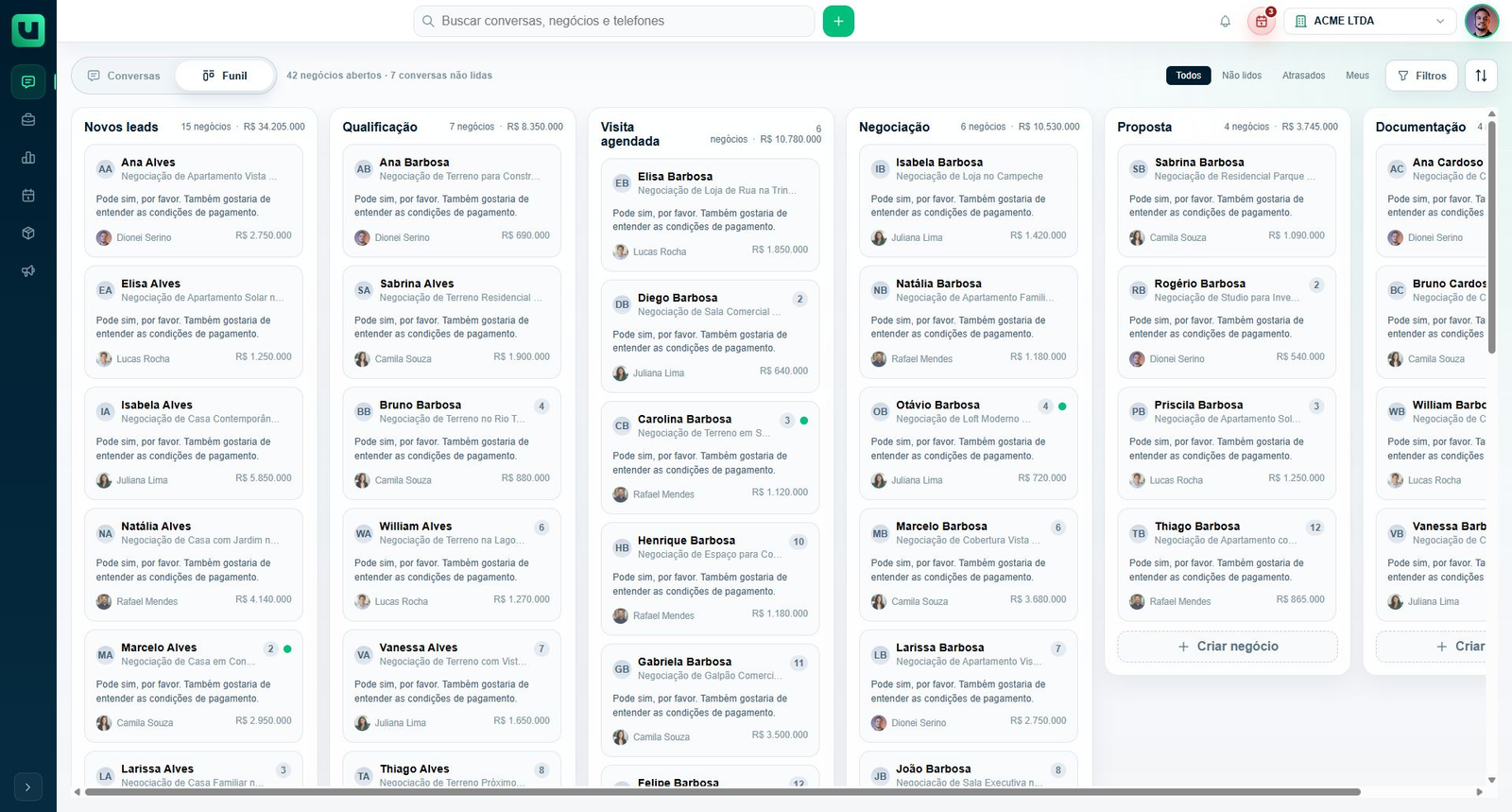Open the briefcase deals sidebar icon
The height and width of the screenshot is (812, 1512).
point(28,120)
